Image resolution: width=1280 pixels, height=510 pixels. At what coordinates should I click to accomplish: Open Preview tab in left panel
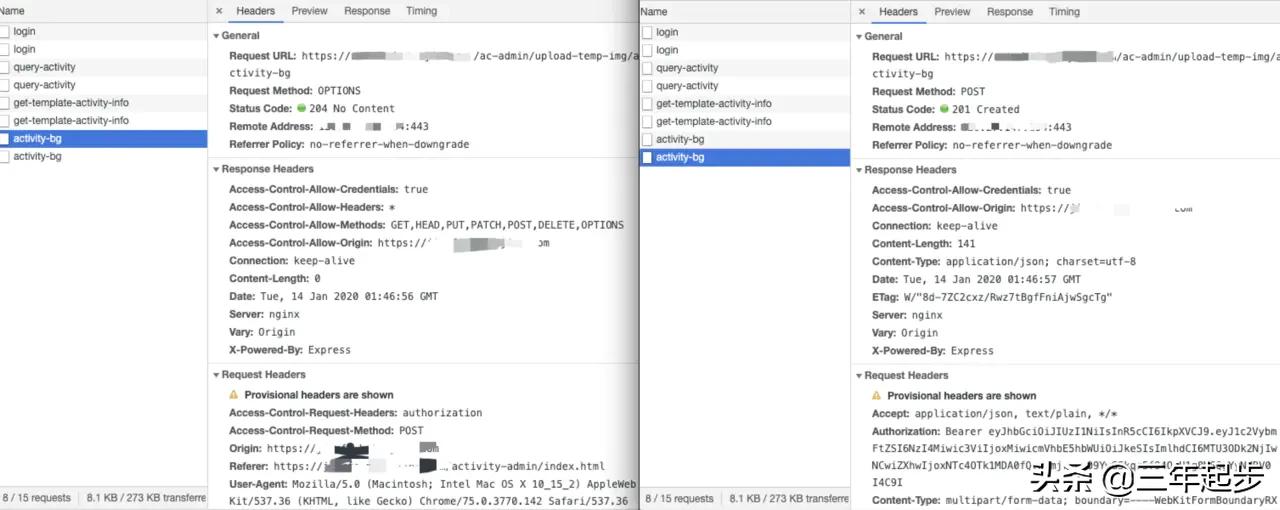tap(309, 11)
